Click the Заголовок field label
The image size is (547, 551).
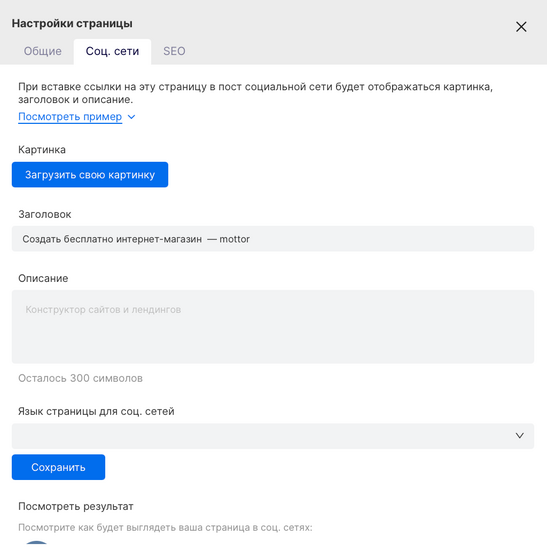point(45,214)
